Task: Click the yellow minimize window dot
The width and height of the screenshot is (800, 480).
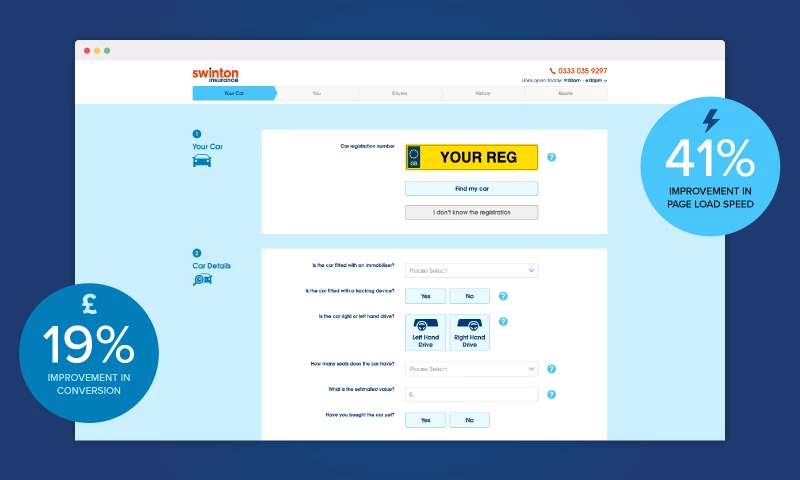Action: coord(97,50)
